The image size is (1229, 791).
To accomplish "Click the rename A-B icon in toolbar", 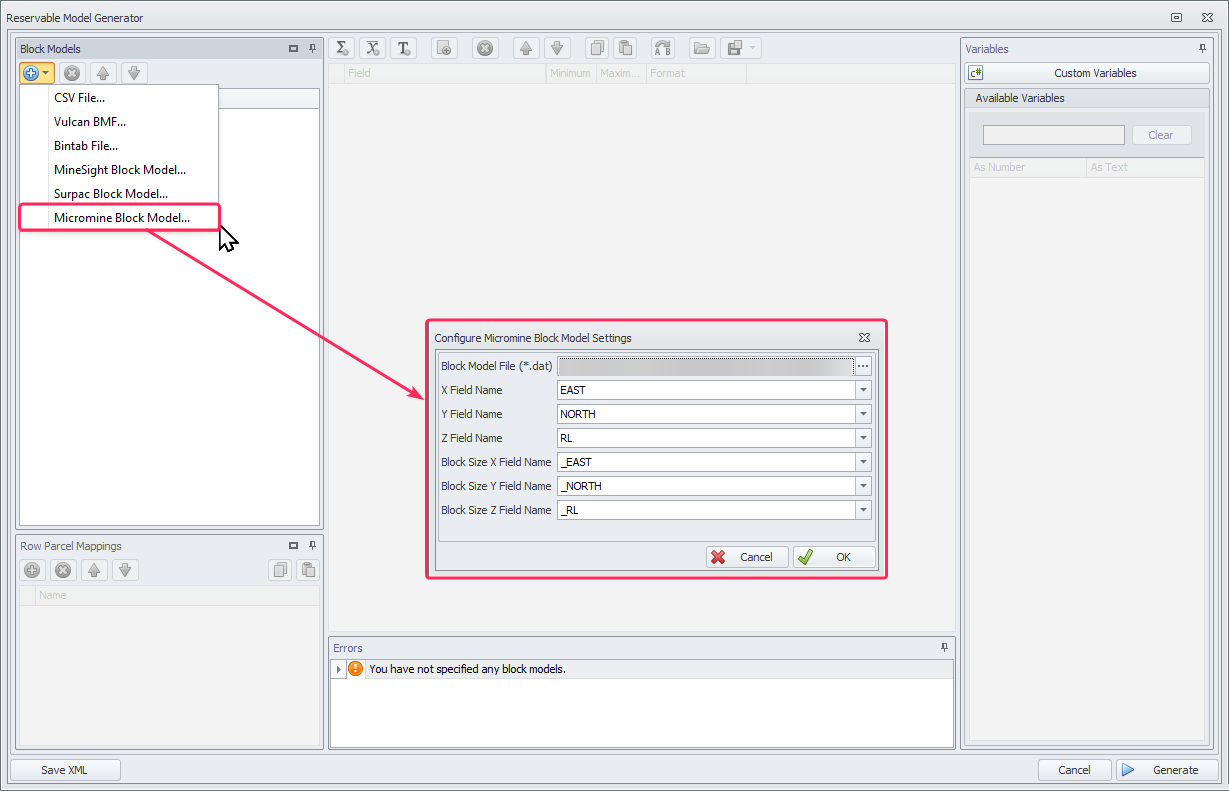I will pyautogui.click(x=662, y=48).
